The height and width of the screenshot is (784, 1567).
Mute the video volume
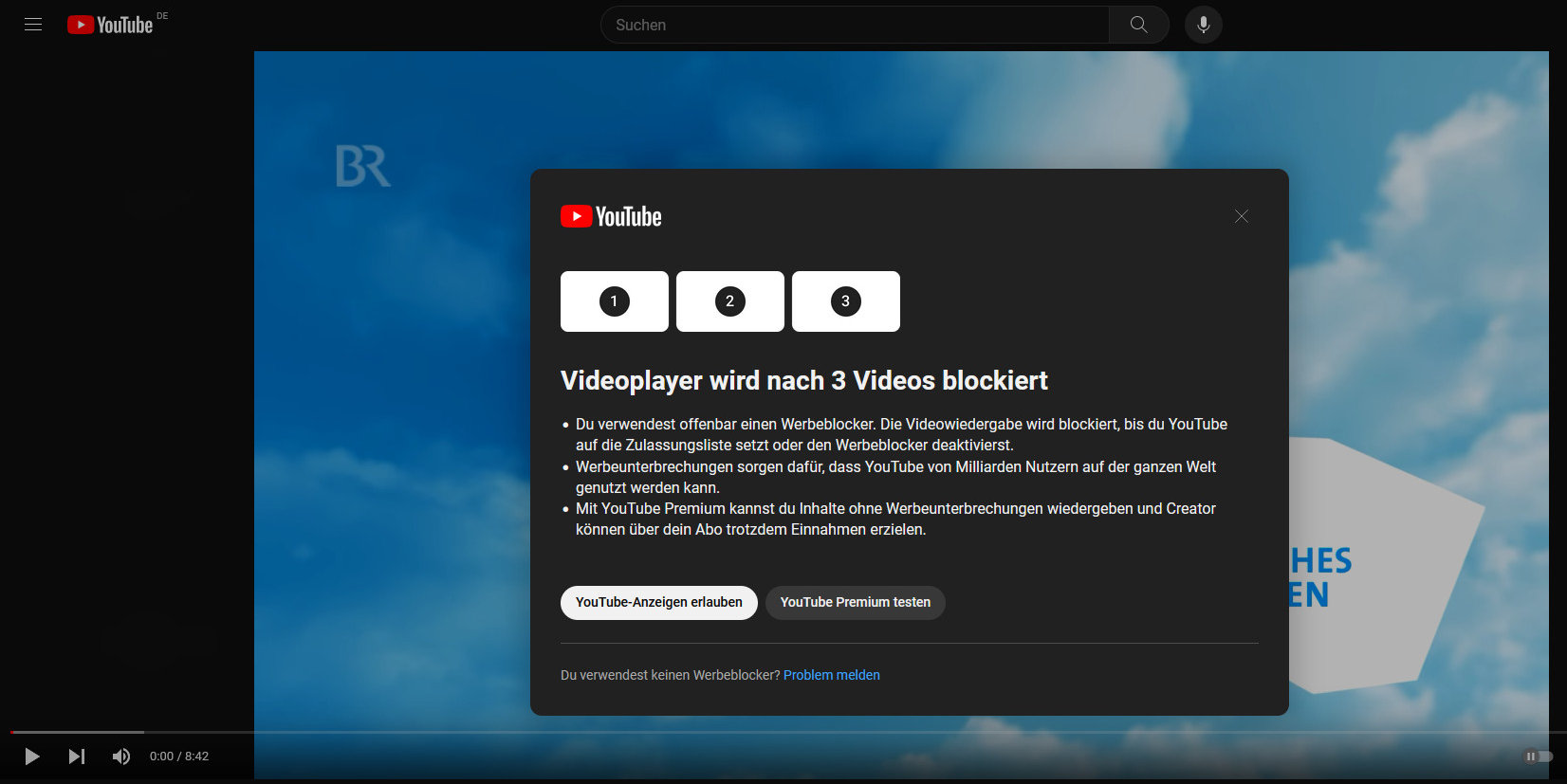(x=121, y=757)
